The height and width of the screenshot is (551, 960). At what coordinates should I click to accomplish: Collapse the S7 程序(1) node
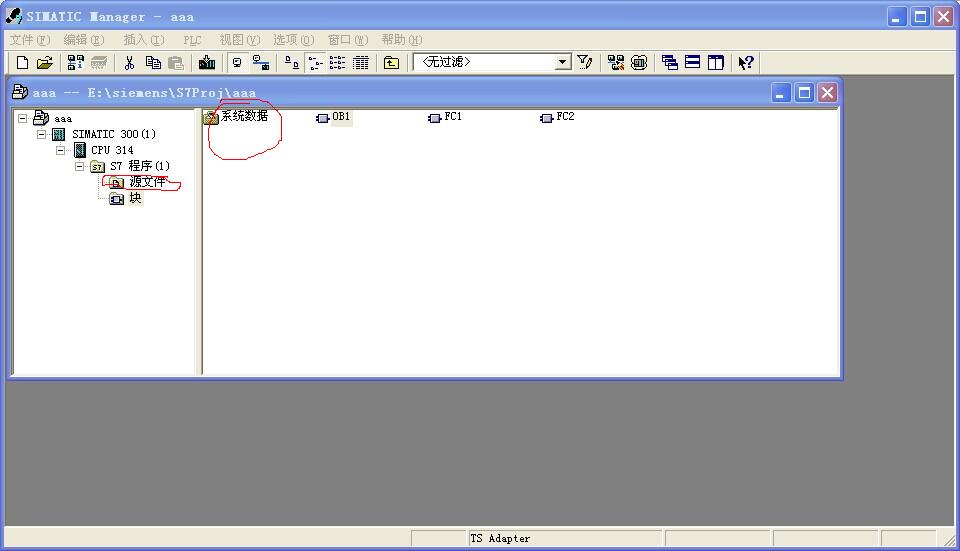80,166
